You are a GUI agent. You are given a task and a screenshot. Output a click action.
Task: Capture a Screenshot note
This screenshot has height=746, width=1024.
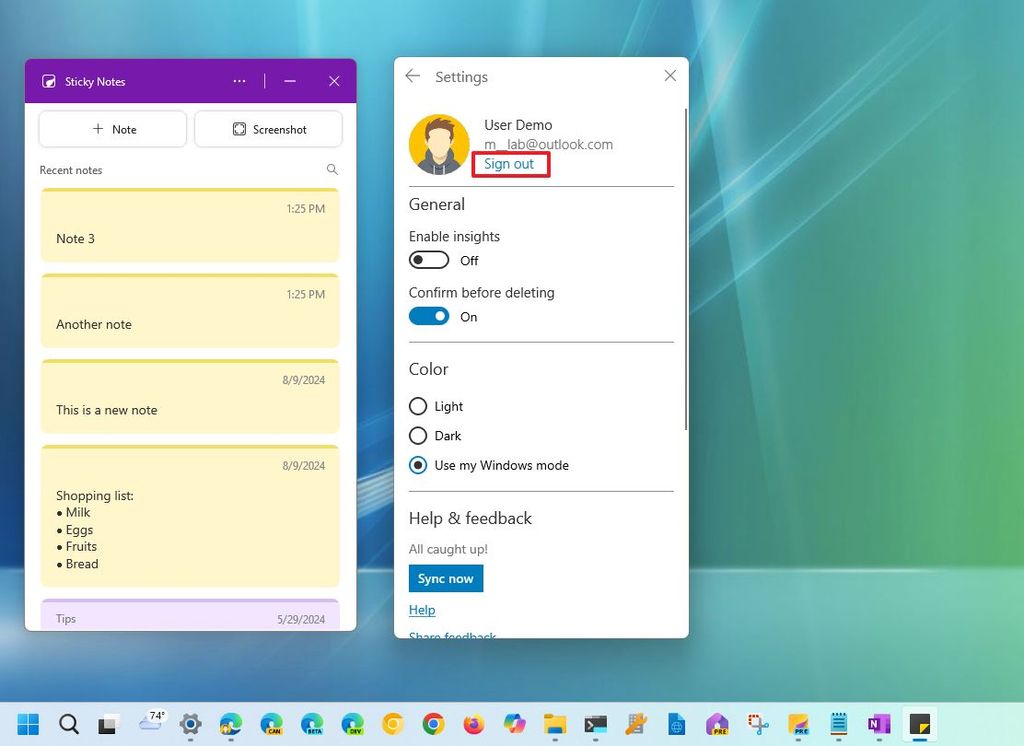pyautogui.click(x=268, y=128)
